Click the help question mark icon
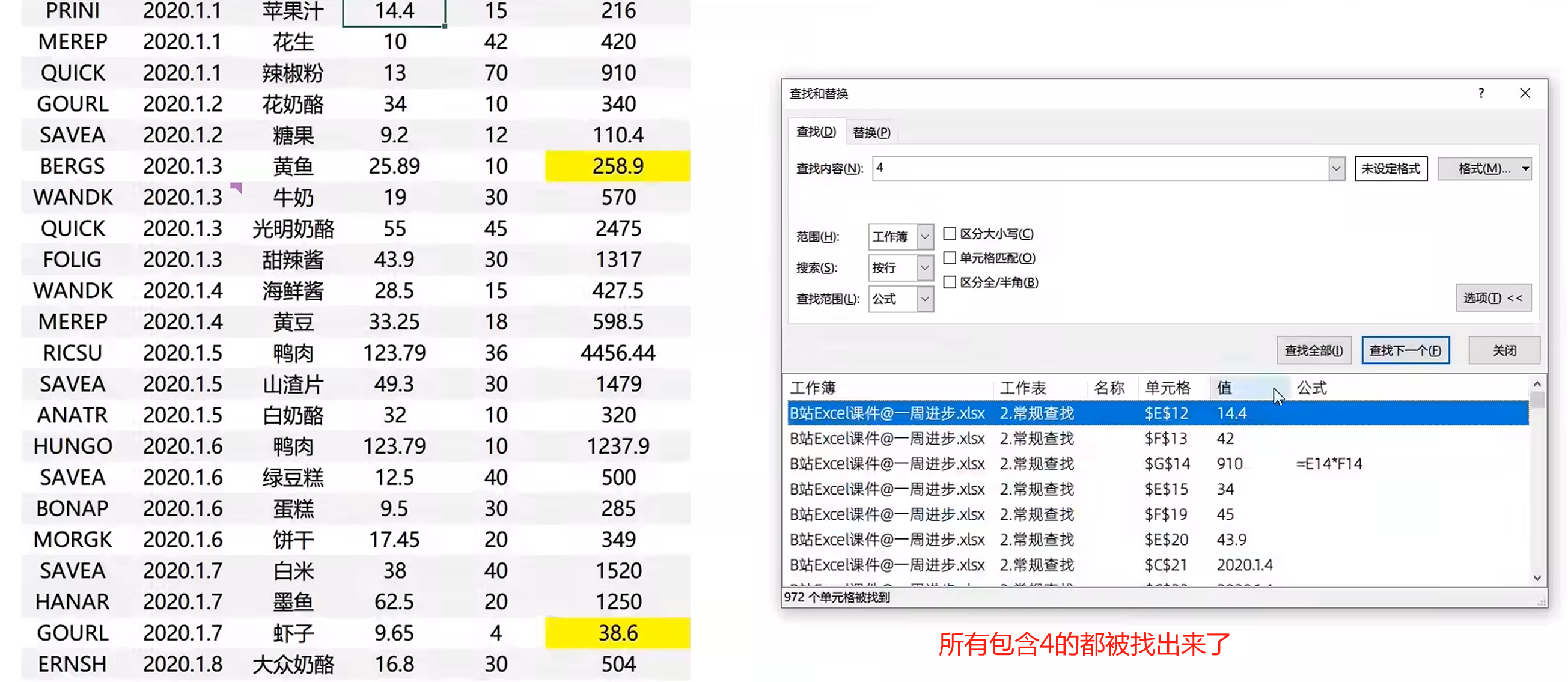Image resolution: width=1568 pixels, height=682 pixels. [1481, 93]
